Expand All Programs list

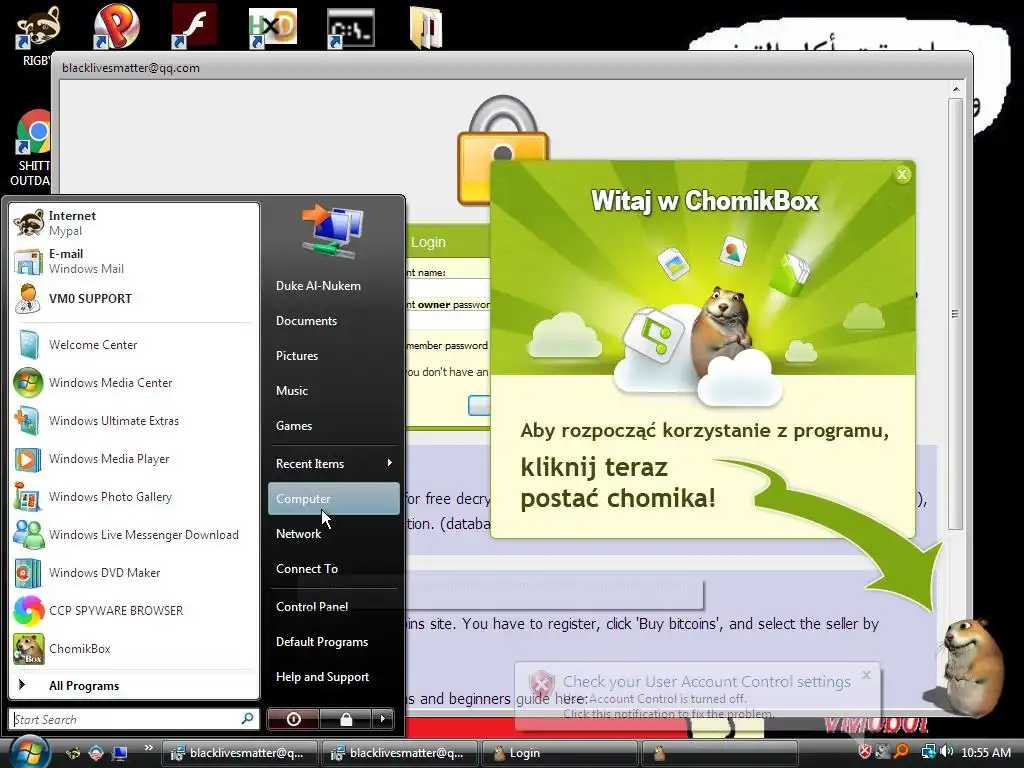point(134,685)
